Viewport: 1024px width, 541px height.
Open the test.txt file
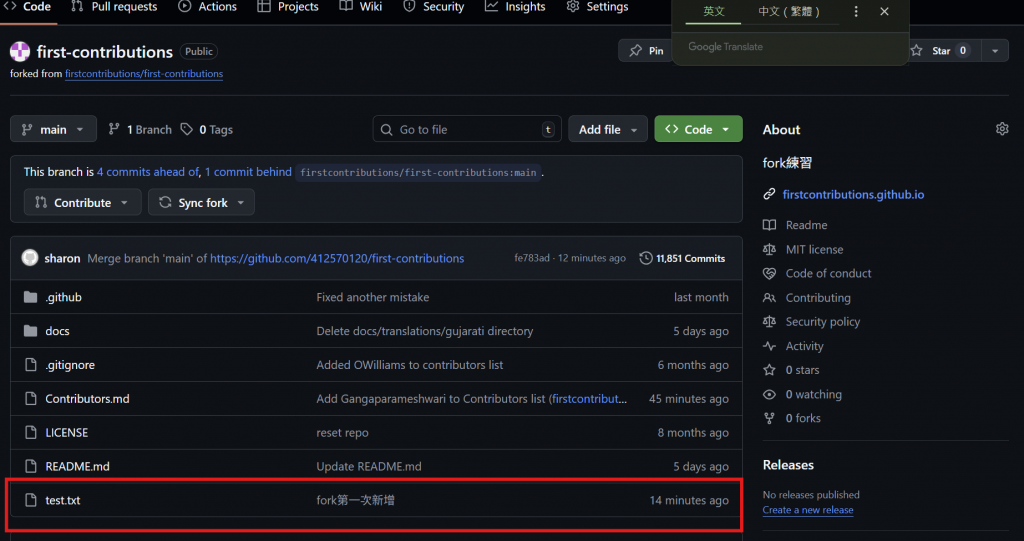click(x=63, y=500)
